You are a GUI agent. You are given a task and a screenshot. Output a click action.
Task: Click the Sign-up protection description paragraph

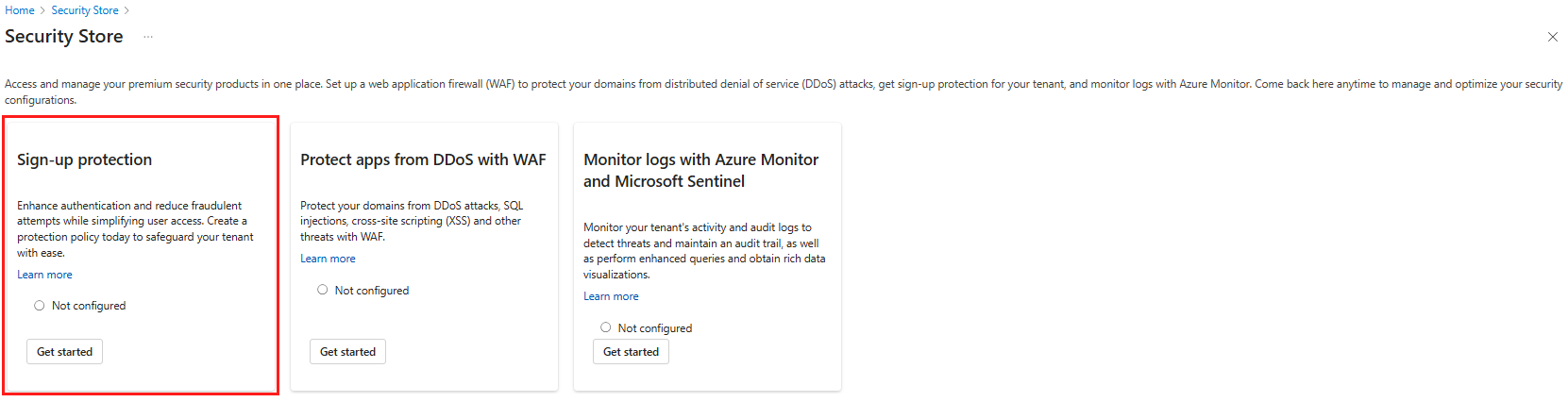coord(135,228)
